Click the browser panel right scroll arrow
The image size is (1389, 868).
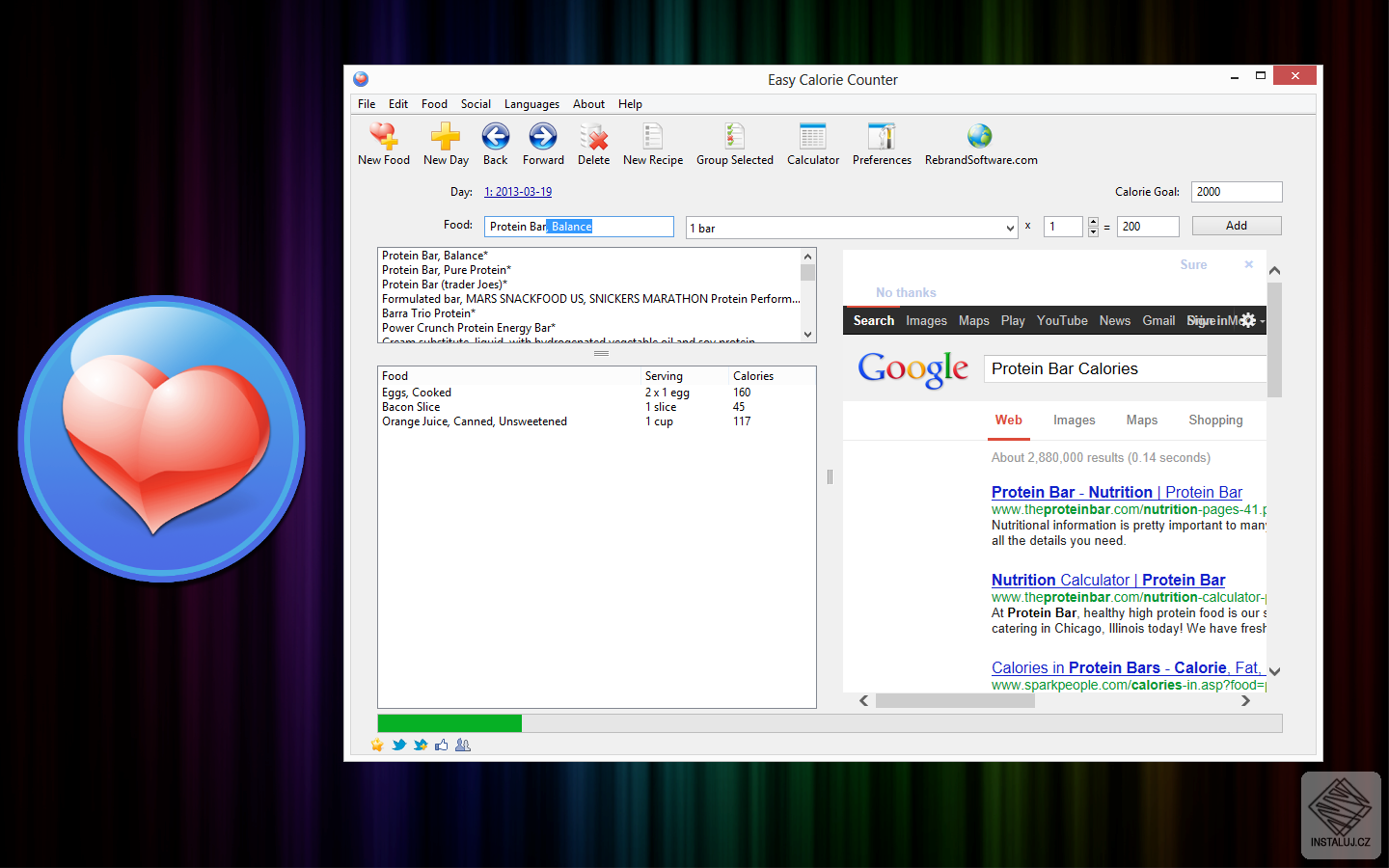pos(1245,701)
